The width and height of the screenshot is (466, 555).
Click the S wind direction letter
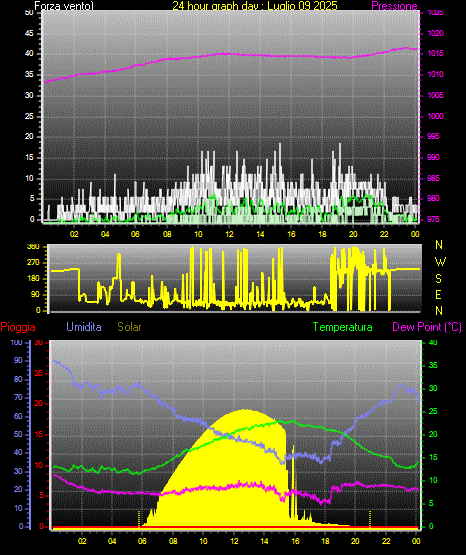click(438, 279)
